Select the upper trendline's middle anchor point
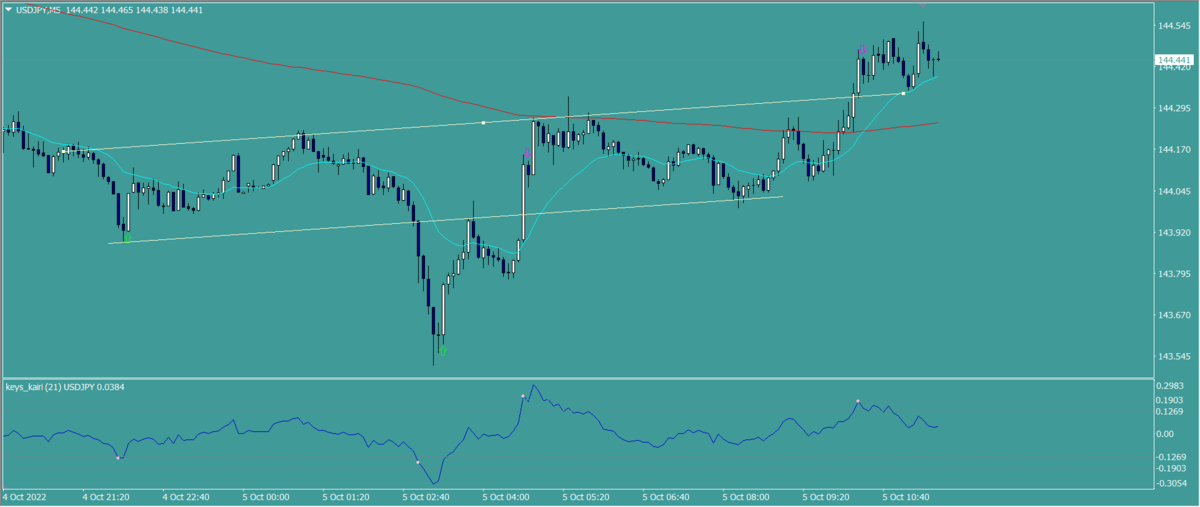 point(484,123)
